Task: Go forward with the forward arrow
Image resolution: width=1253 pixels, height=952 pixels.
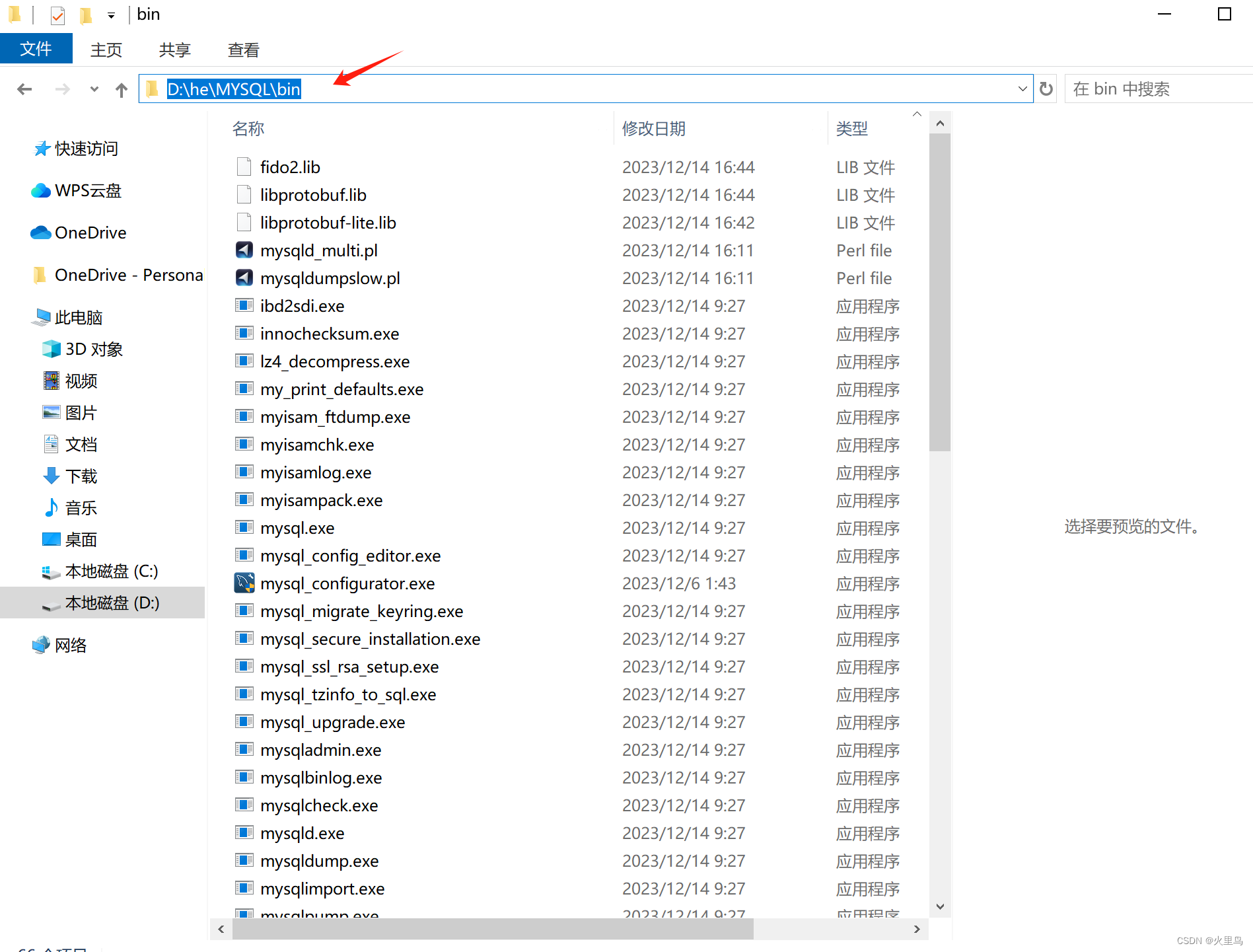Action: point(62,89)
